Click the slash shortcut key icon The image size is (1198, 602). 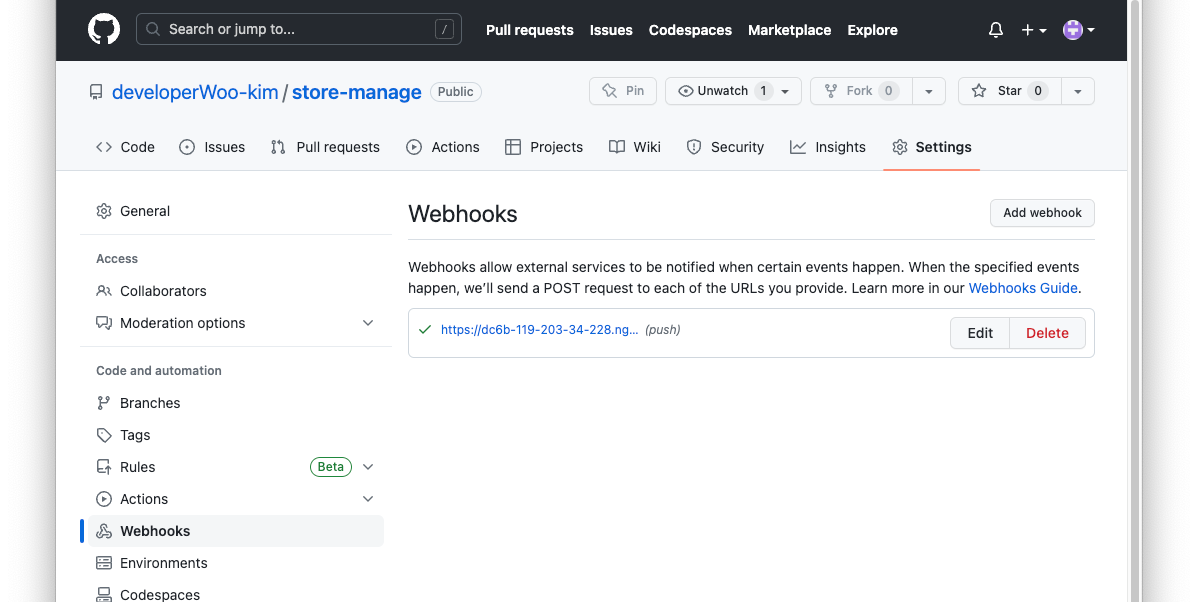pos(444,29)
